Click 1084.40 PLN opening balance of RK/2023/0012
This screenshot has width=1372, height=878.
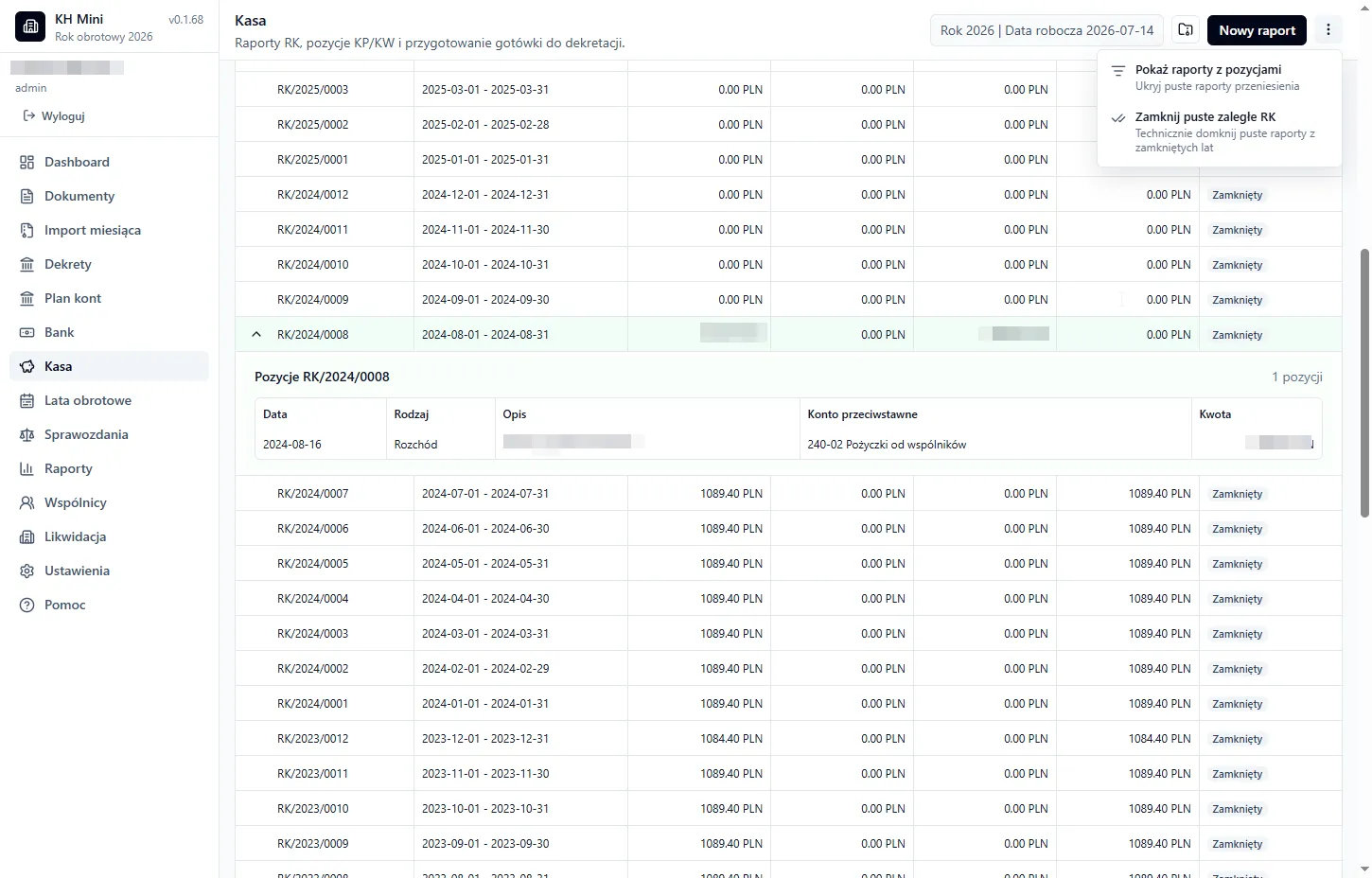(731, 738)
